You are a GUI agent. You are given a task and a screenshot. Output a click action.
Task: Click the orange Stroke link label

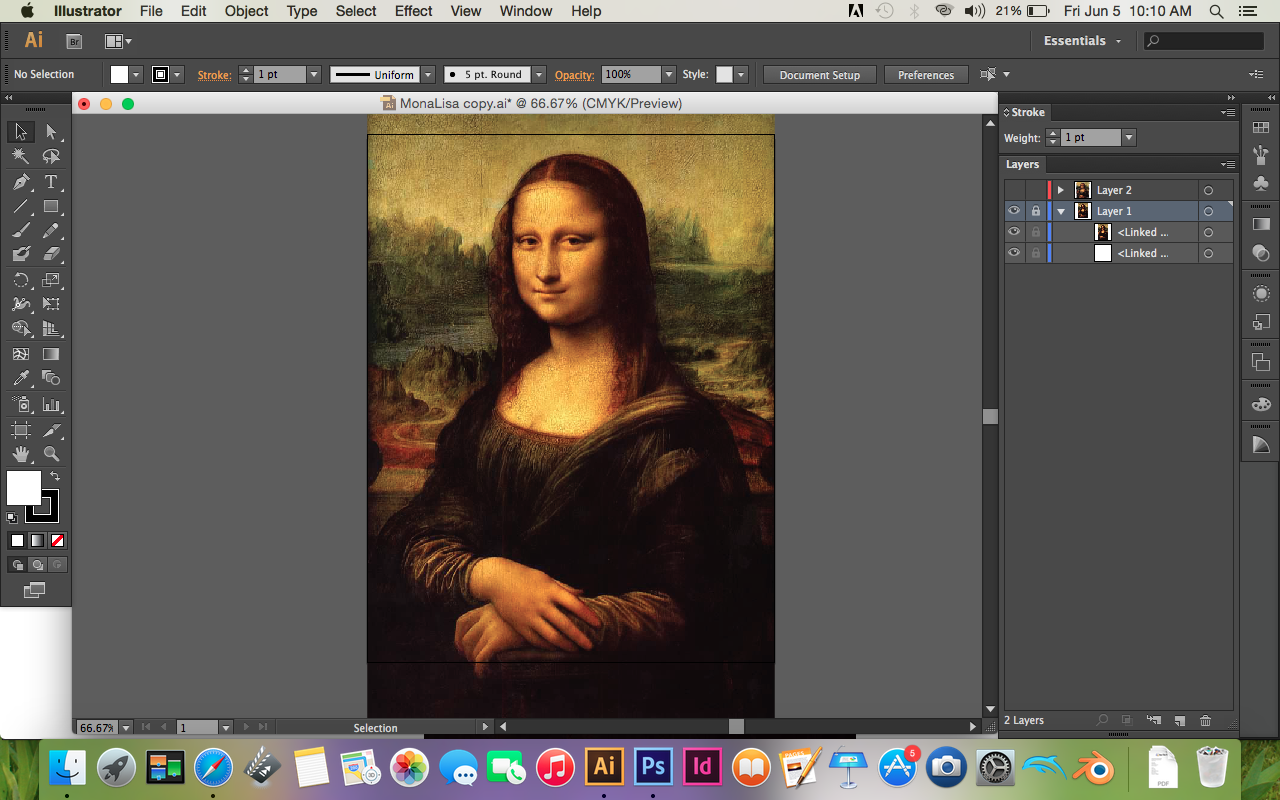214,75
